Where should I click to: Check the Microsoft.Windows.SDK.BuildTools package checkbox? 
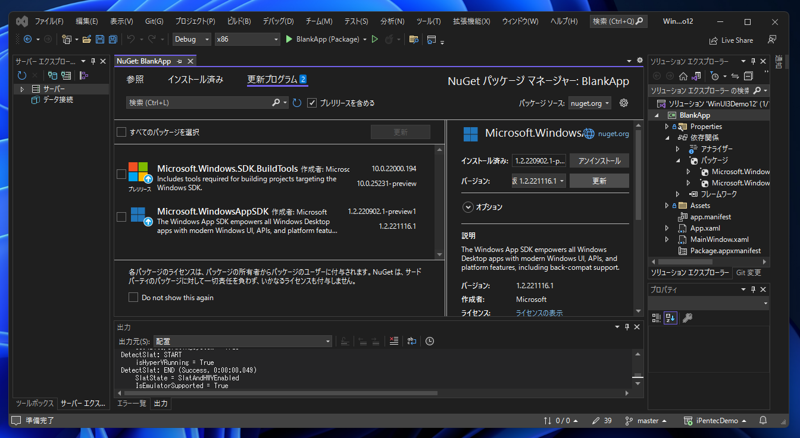click(x=121, y=174)
